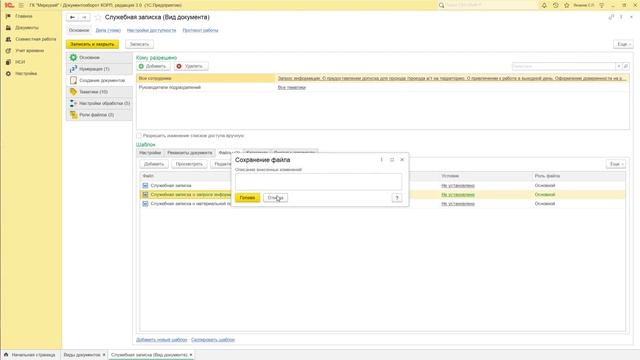This screenshot has width=640, height=360.
Task: Open Протокол работы link
Action: click(x=200, y=30)
